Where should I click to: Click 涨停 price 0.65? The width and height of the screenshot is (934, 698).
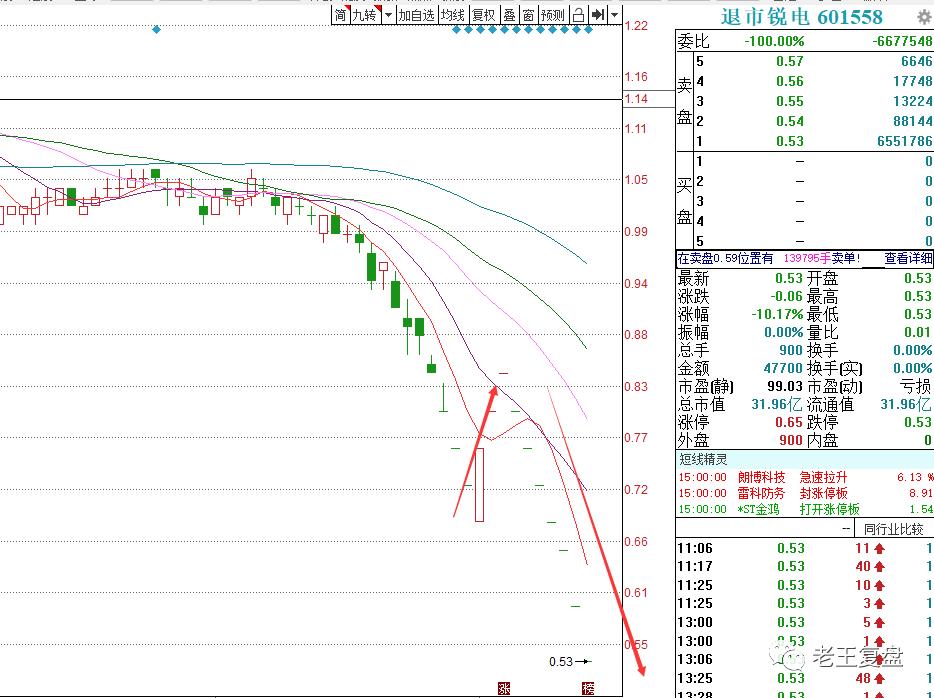[x=789, y=422]
